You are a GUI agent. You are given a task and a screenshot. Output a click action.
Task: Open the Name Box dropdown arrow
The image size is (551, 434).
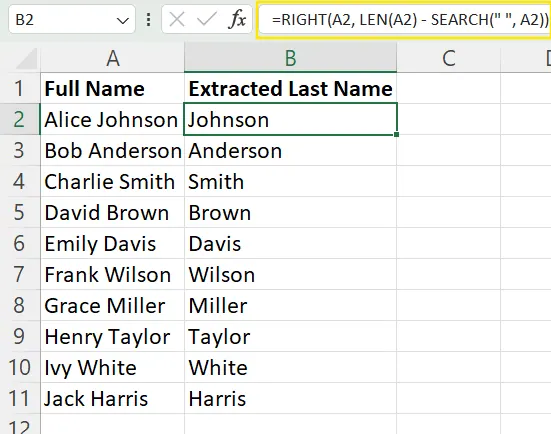(123, 20)
